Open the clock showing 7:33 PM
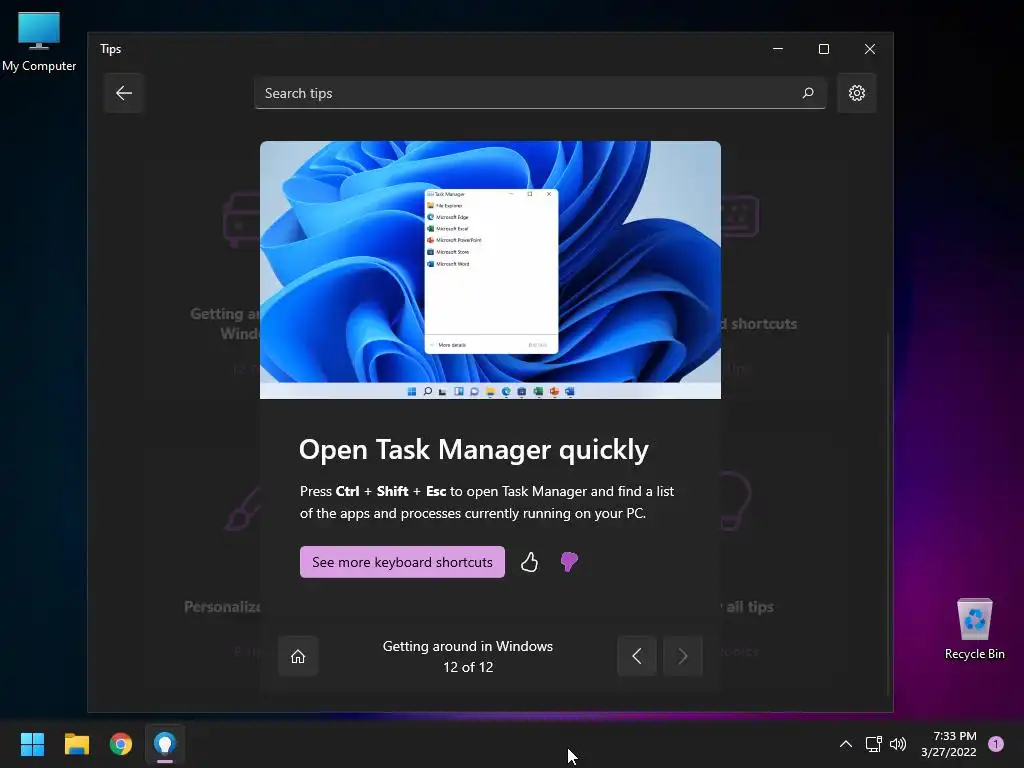The image size is (1024, 768). 949,744
